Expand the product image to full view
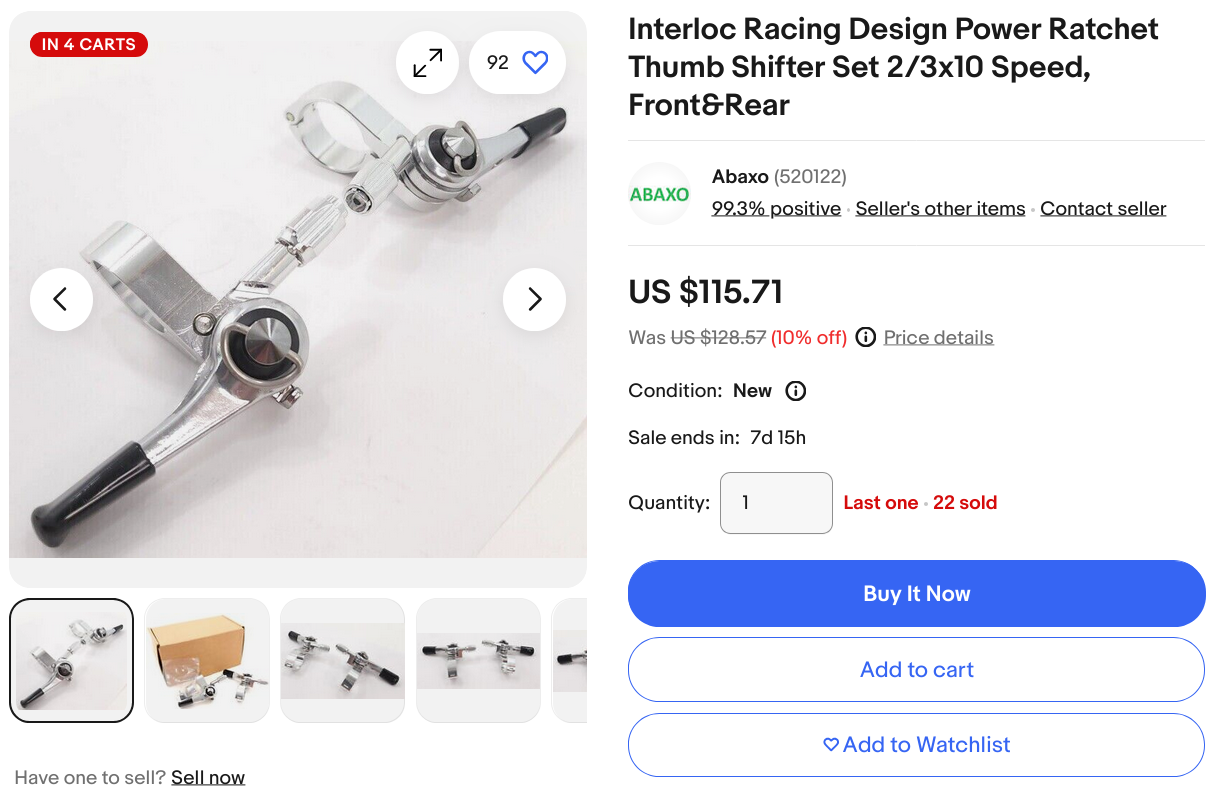 click(x=427, y=63)
